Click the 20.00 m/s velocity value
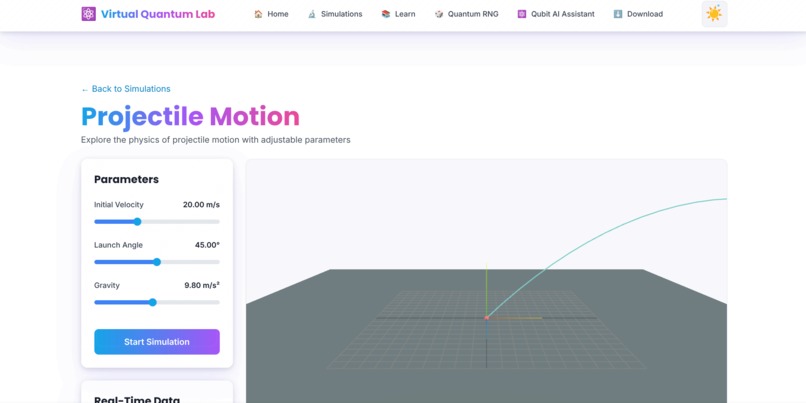This screenshot has height=403, width=806. pos(201,205)
